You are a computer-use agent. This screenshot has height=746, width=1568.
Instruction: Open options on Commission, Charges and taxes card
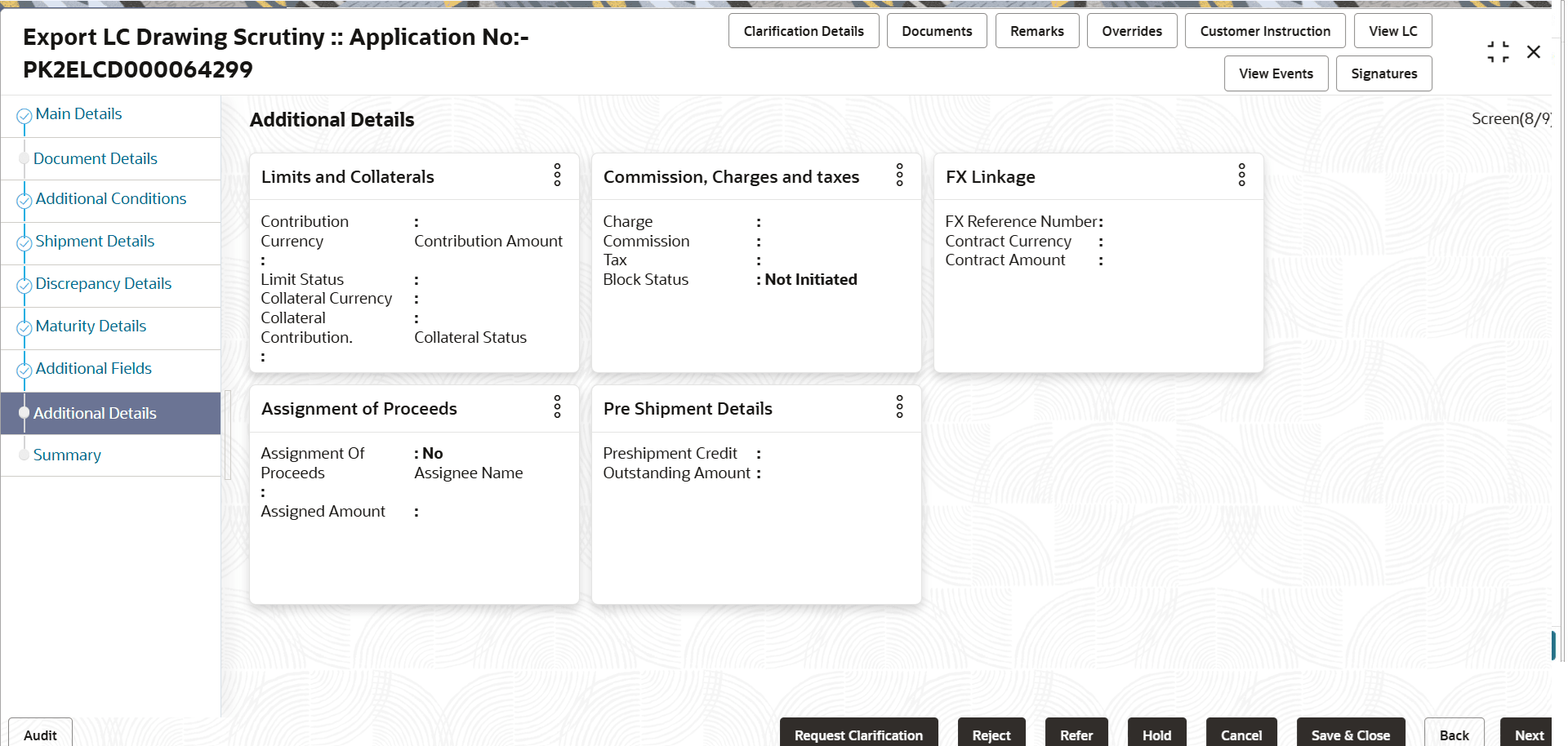pos(899,175)
